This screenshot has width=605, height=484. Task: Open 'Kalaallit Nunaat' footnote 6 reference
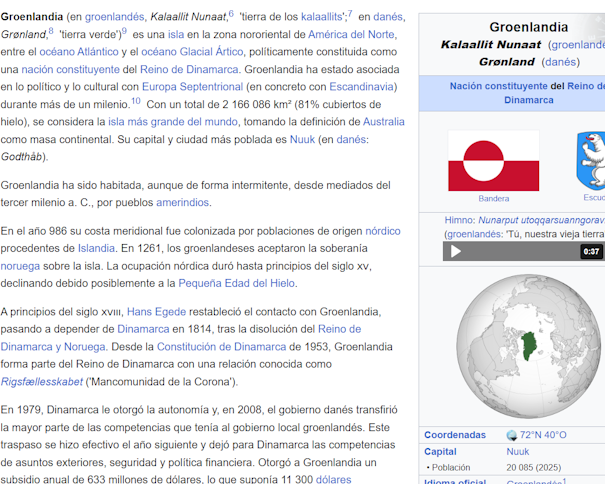[x=231, y=13]
